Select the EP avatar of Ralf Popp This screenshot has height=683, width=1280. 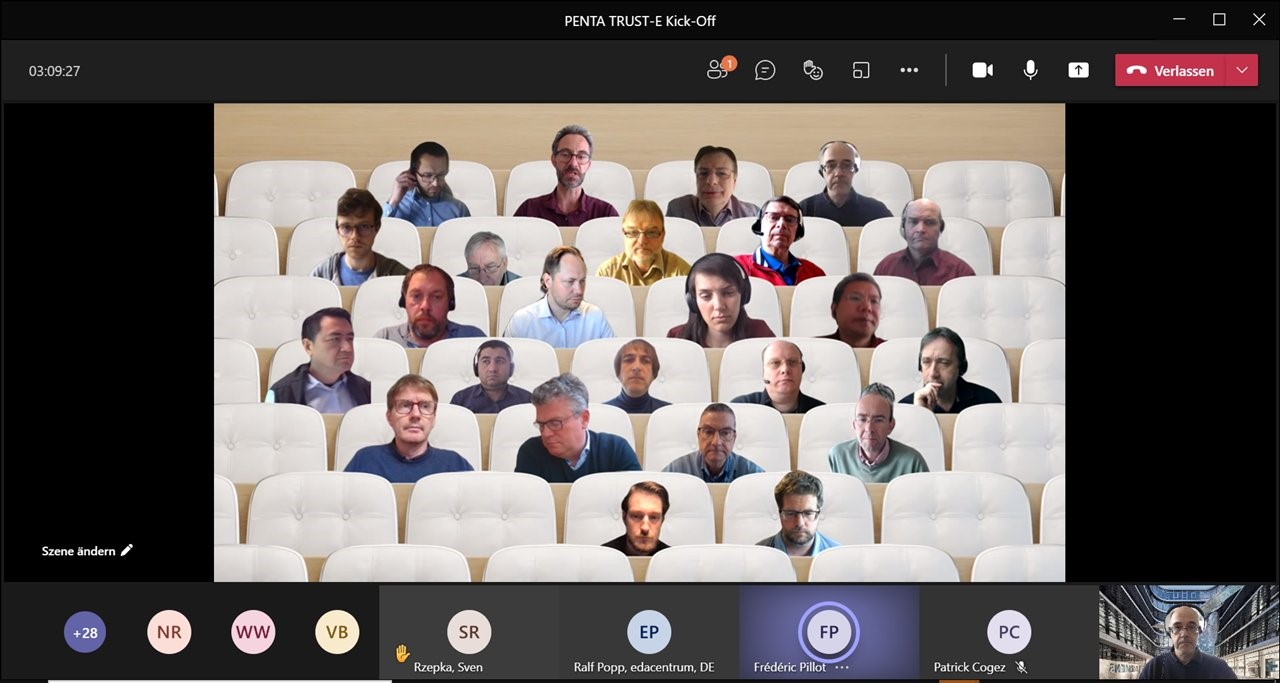click(x=649, y=632)
